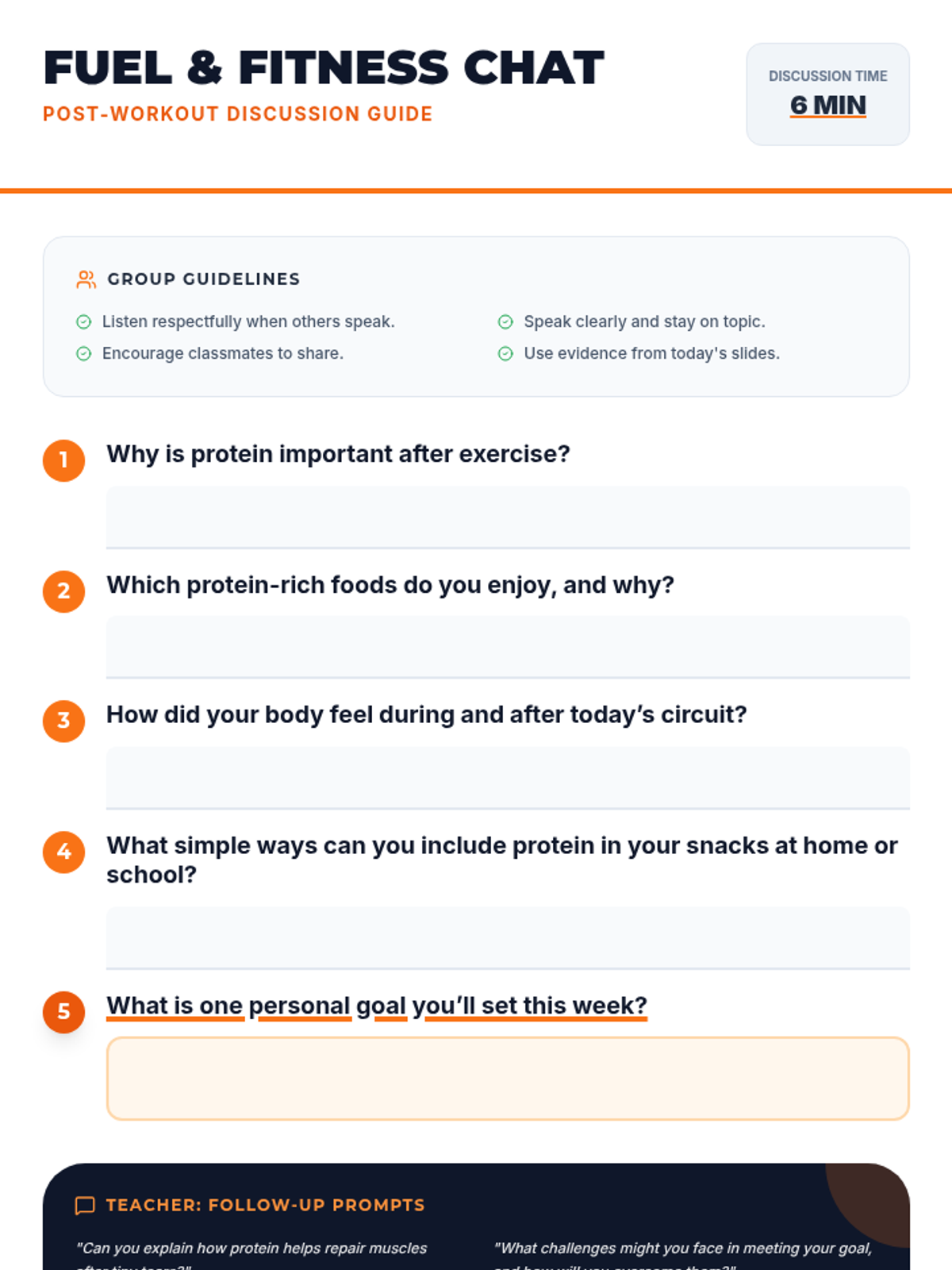Click the answer box for today's circuit question

click(508, 778)
